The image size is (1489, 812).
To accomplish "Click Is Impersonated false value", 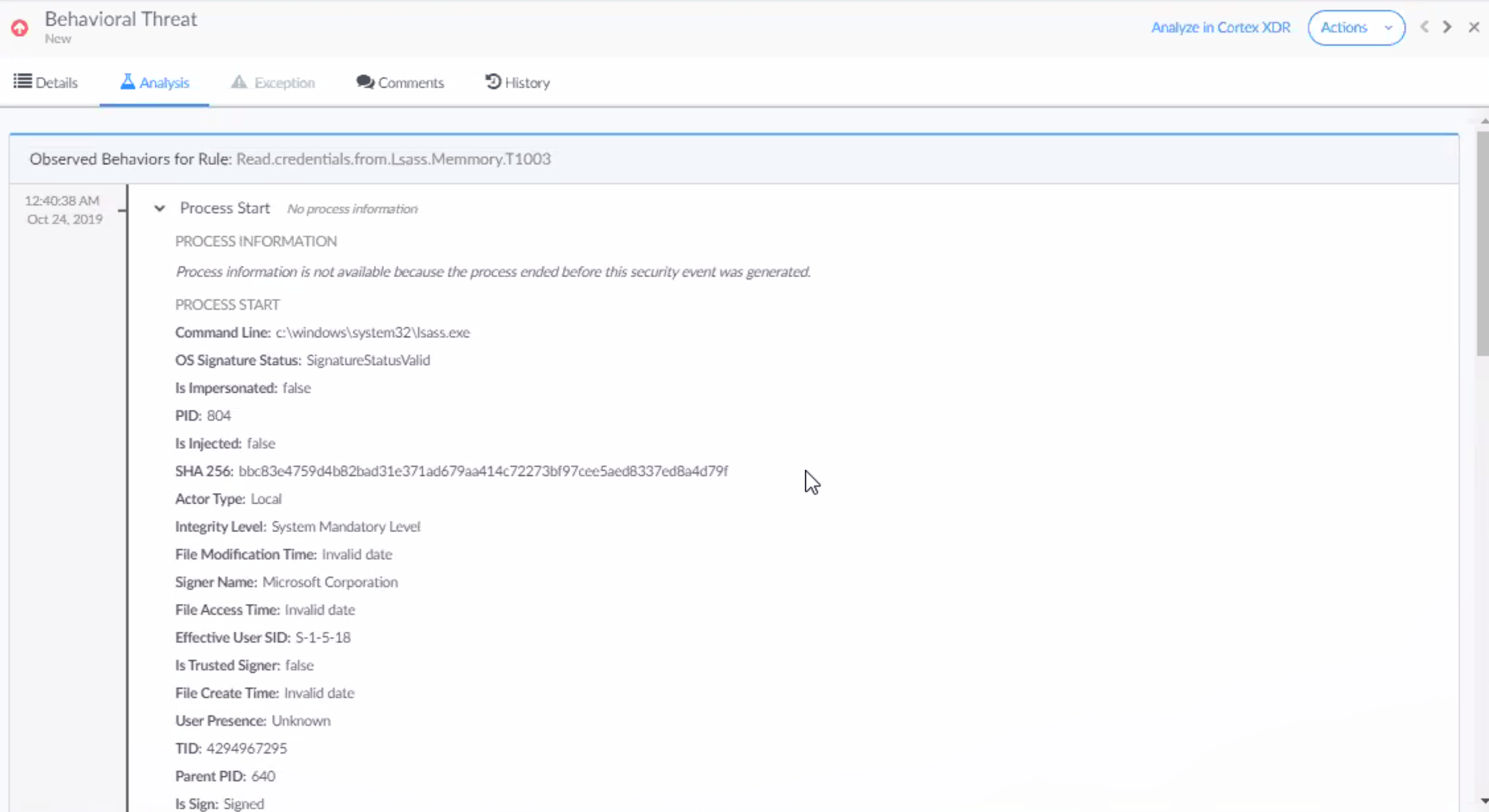I will (296, 388).
